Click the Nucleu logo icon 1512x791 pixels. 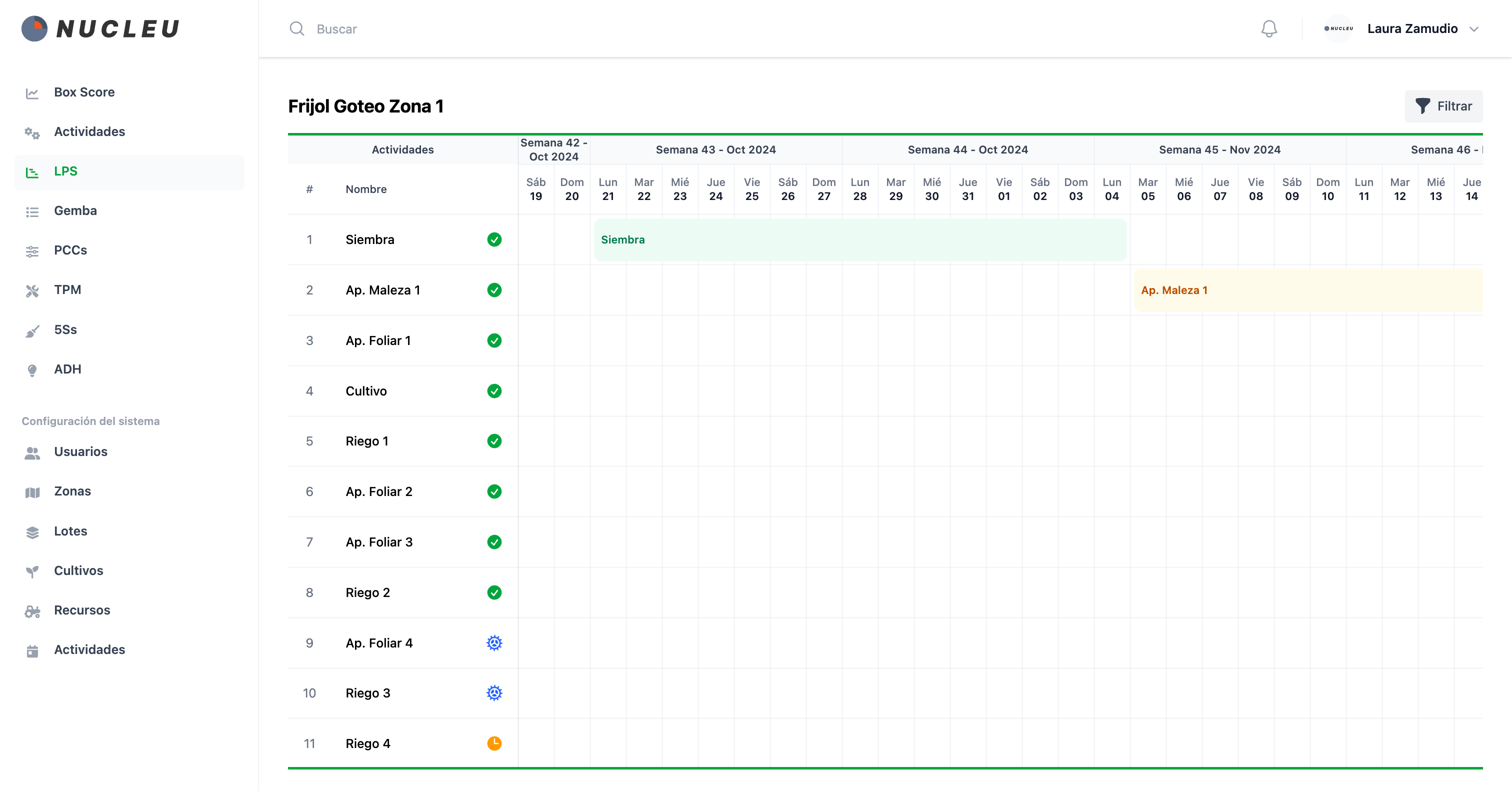pos(34,28)
